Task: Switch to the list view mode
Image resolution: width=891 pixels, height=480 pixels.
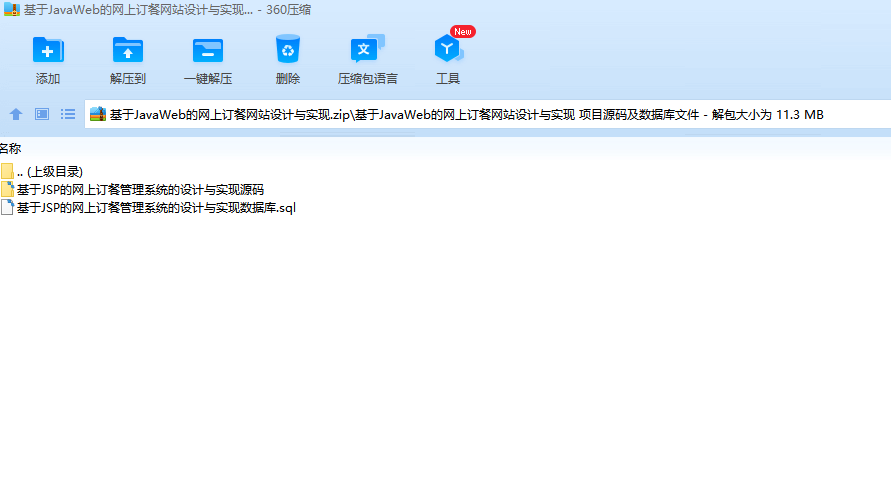Action: click(68, 114)
